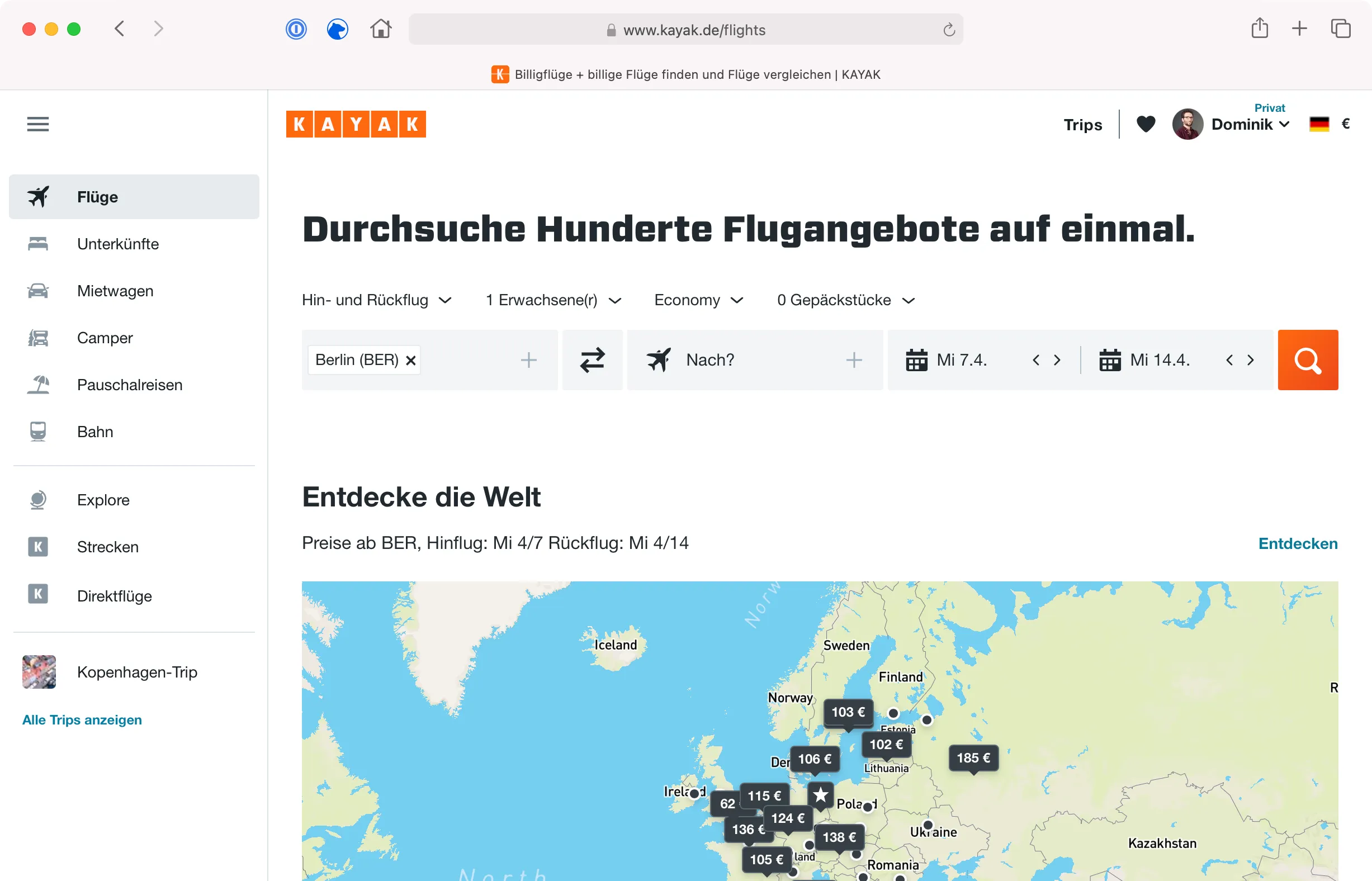Swap origin and destination with arrows icon

(x=592, y=360)
